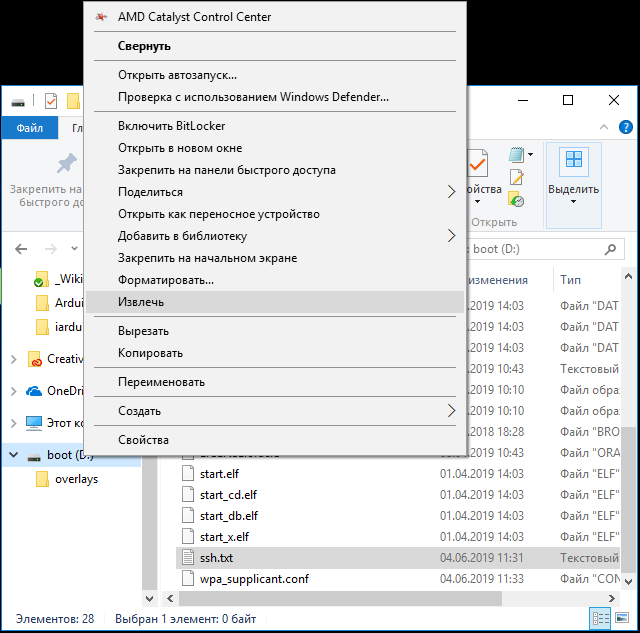
Task: Select the bold Свернуть menu item
Action: 275,46
